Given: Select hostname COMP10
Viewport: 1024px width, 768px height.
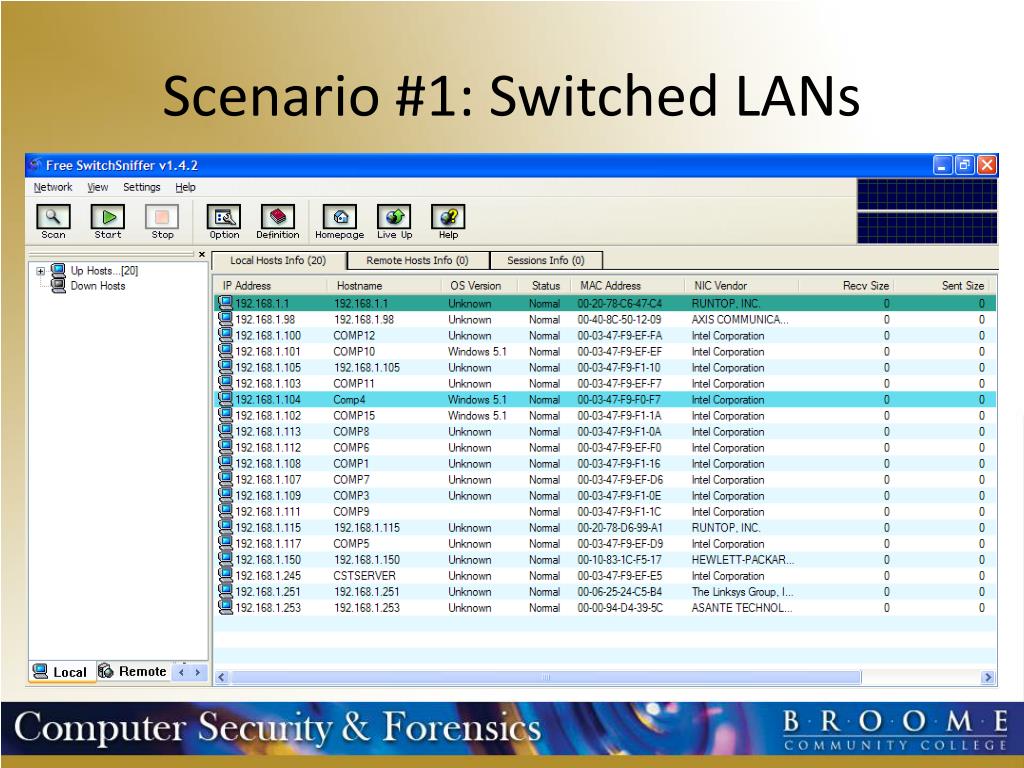Looking at the screenshot, I should pyautogui.click(x=354, y=351).
